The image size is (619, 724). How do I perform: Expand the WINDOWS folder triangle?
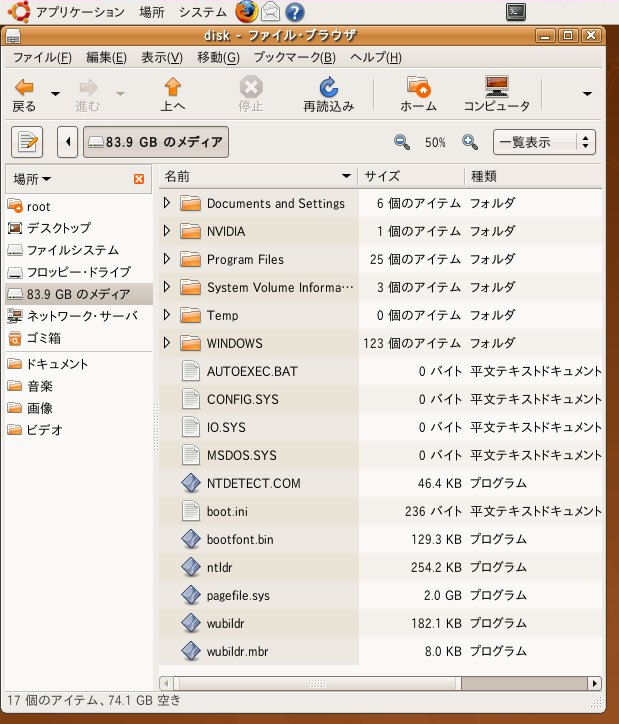point(167,343)
